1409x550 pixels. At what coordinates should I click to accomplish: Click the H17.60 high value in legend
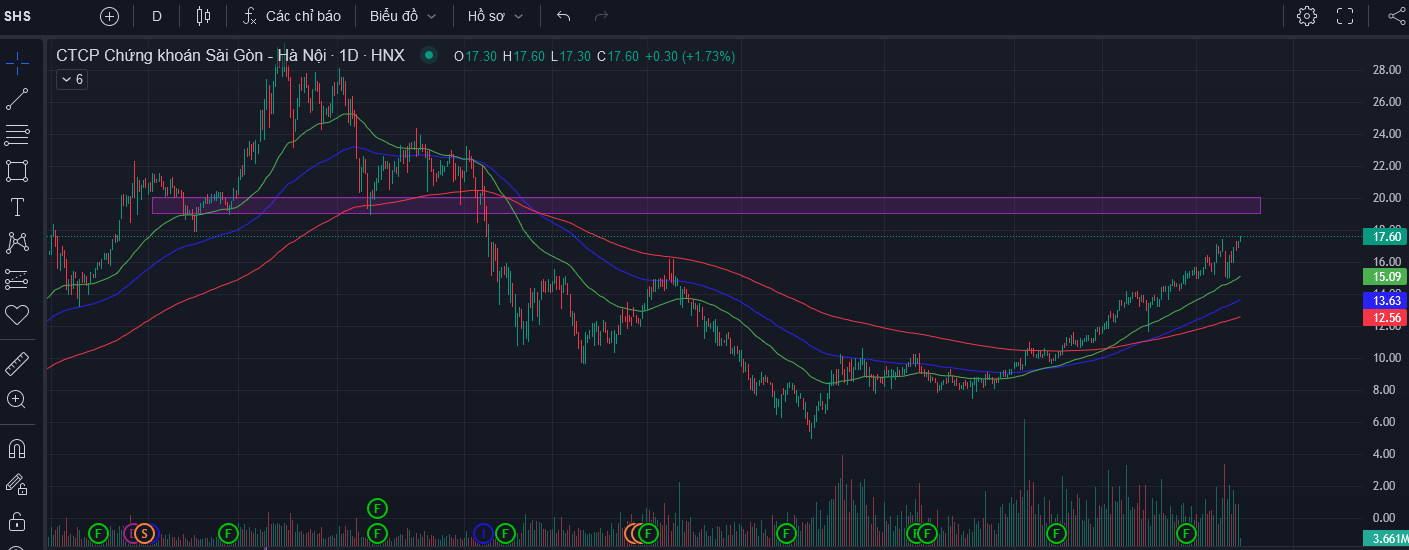click(524, 56)
